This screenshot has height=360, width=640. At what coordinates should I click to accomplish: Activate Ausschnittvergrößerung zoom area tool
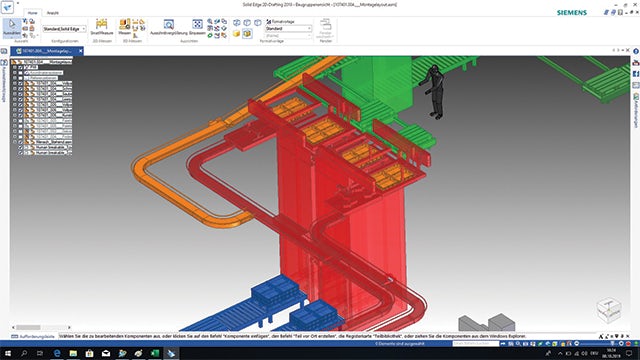click(169, 27)
